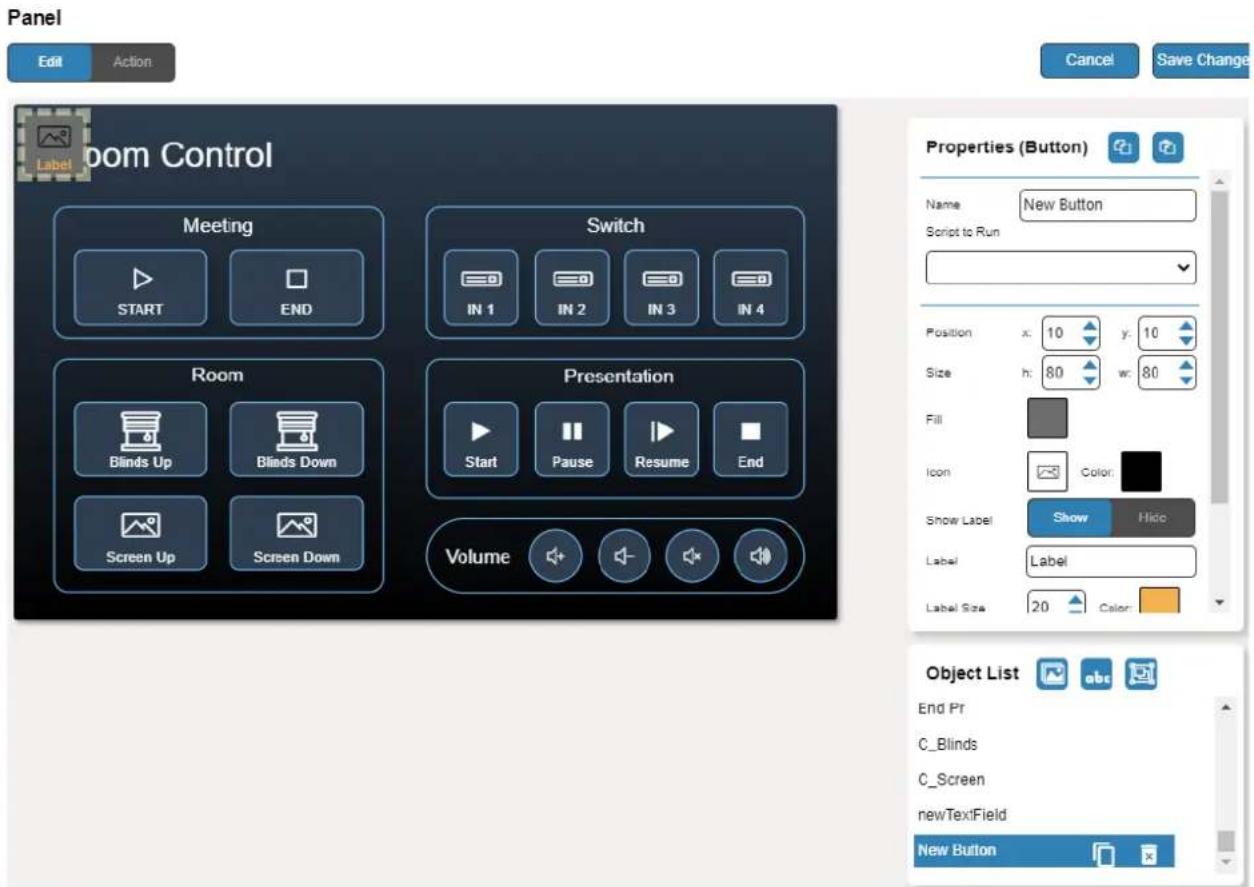
Task: Select the Presentation End button
Action: coord(751,439)
